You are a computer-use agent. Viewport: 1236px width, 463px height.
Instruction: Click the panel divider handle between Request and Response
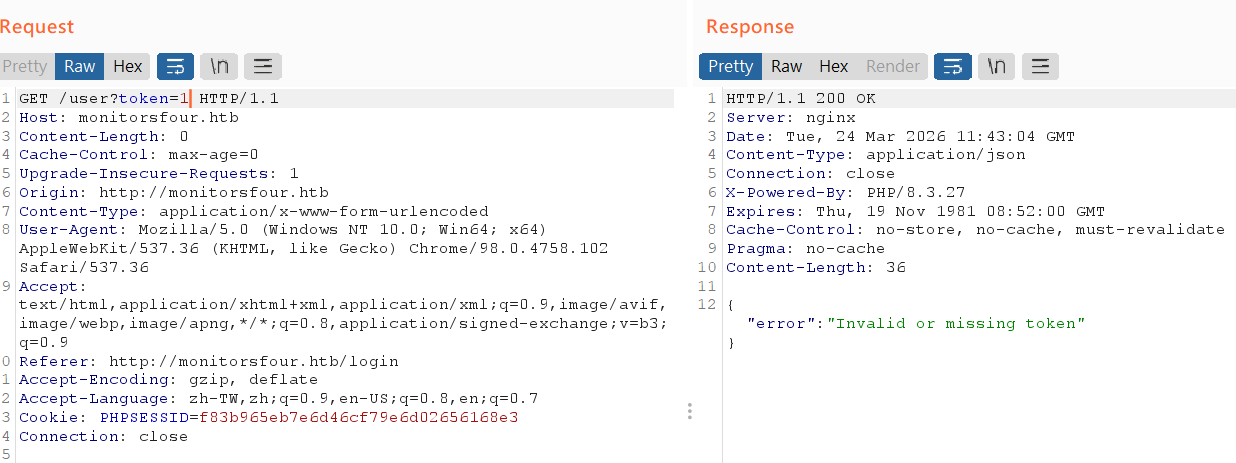tap(688, 411)
